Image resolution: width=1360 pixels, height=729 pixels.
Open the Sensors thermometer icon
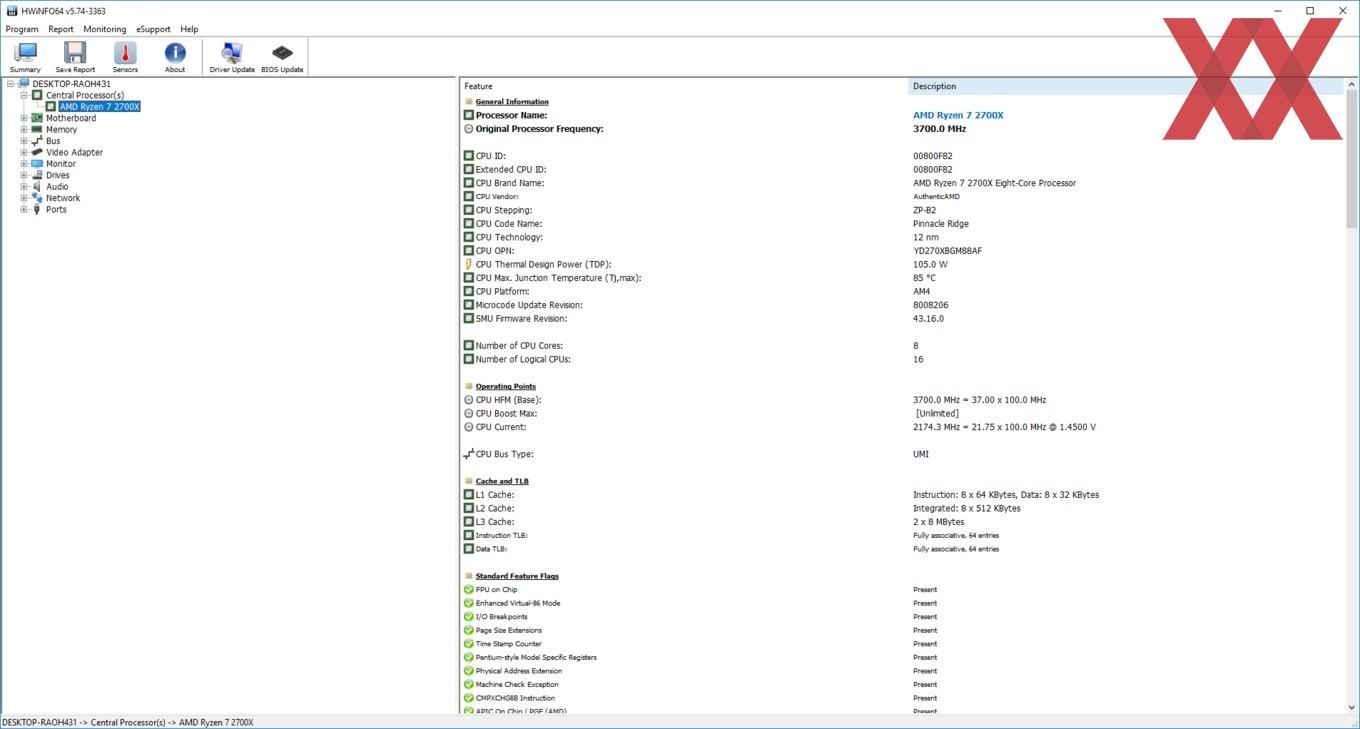125,57
